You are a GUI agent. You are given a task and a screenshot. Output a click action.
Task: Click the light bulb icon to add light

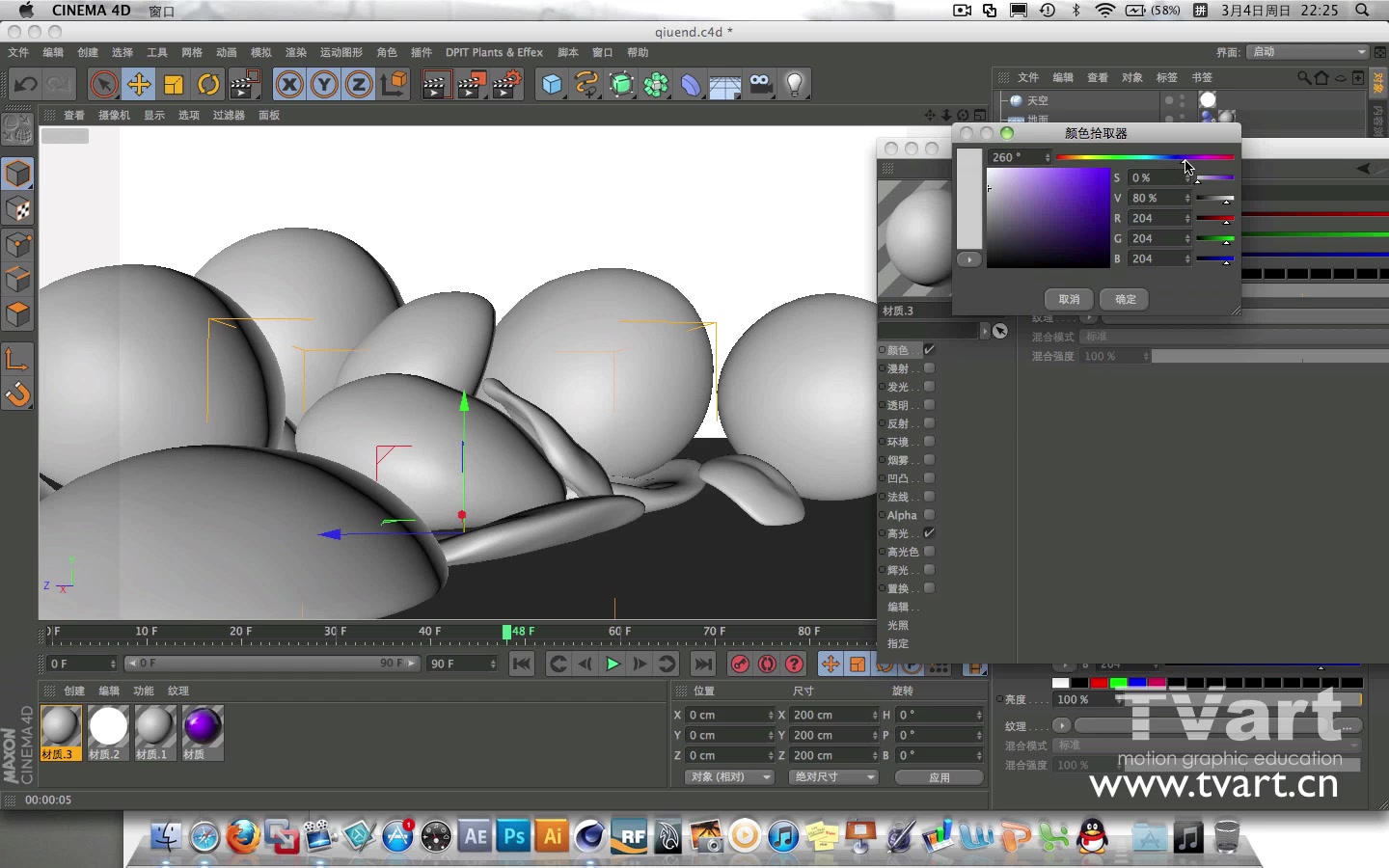[x=795, y=85]
